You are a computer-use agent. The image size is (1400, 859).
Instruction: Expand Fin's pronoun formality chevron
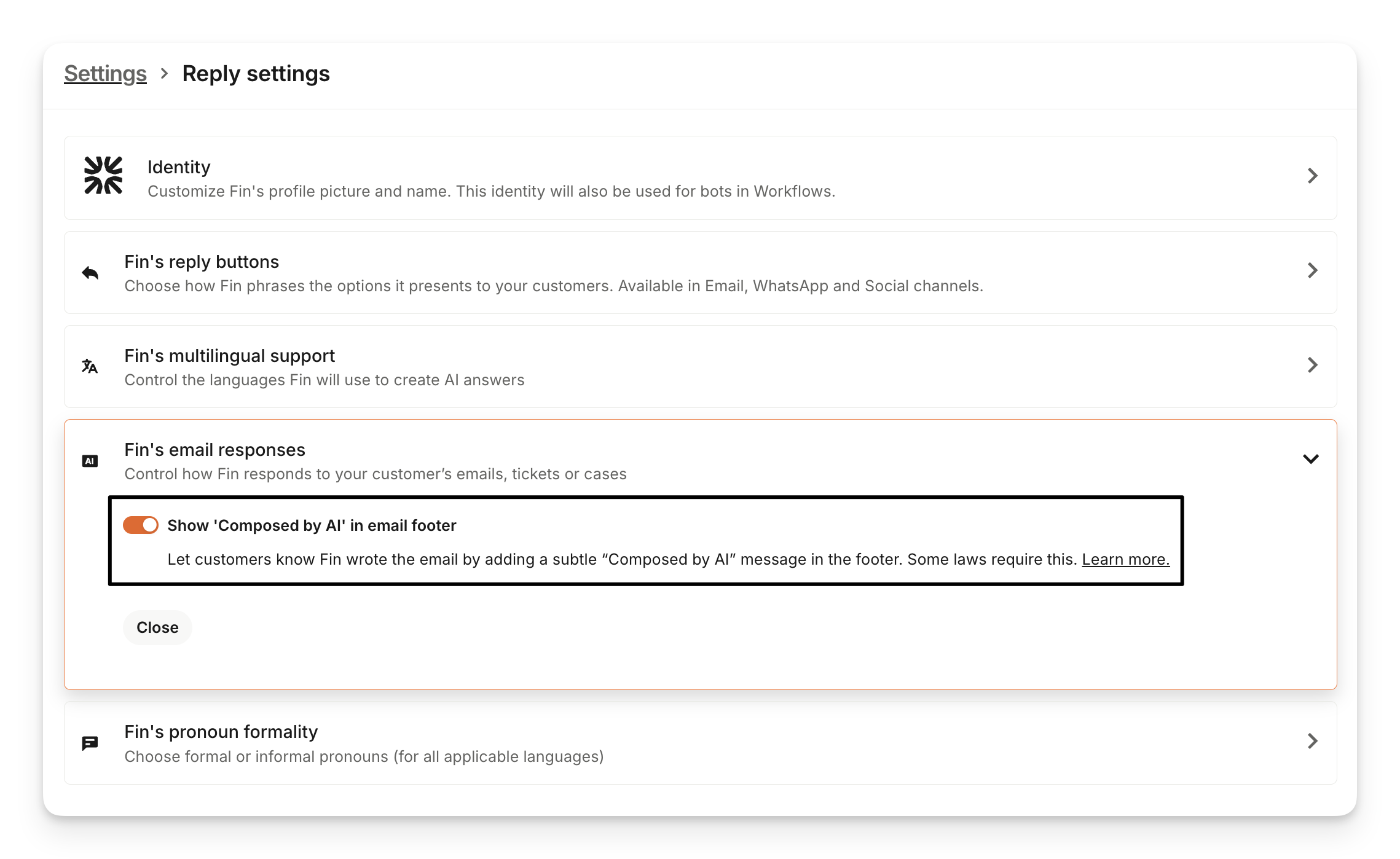coord(1312,741)
